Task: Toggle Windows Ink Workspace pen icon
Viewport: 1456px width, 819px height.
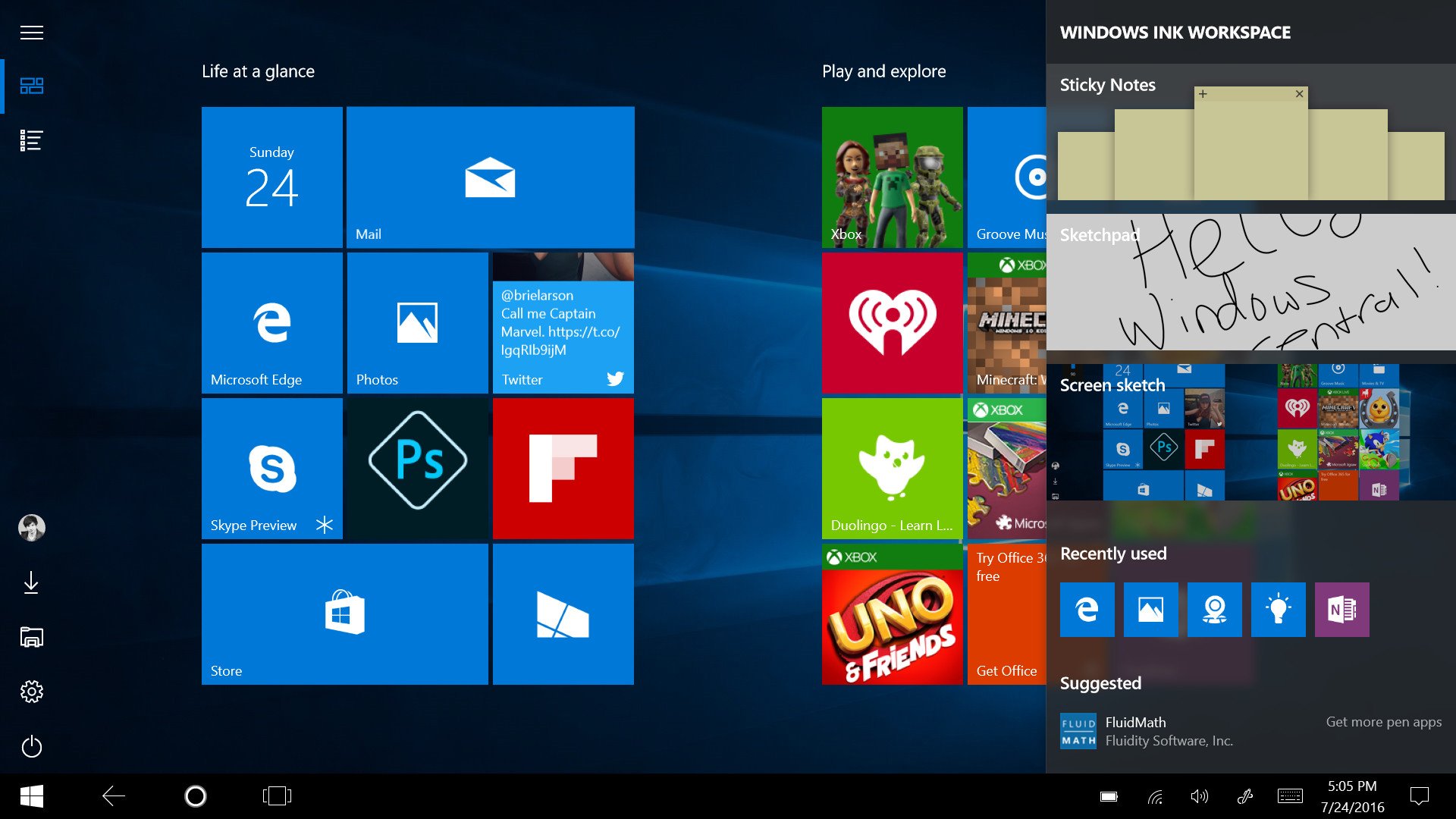Action: (x=1244, y=796)
